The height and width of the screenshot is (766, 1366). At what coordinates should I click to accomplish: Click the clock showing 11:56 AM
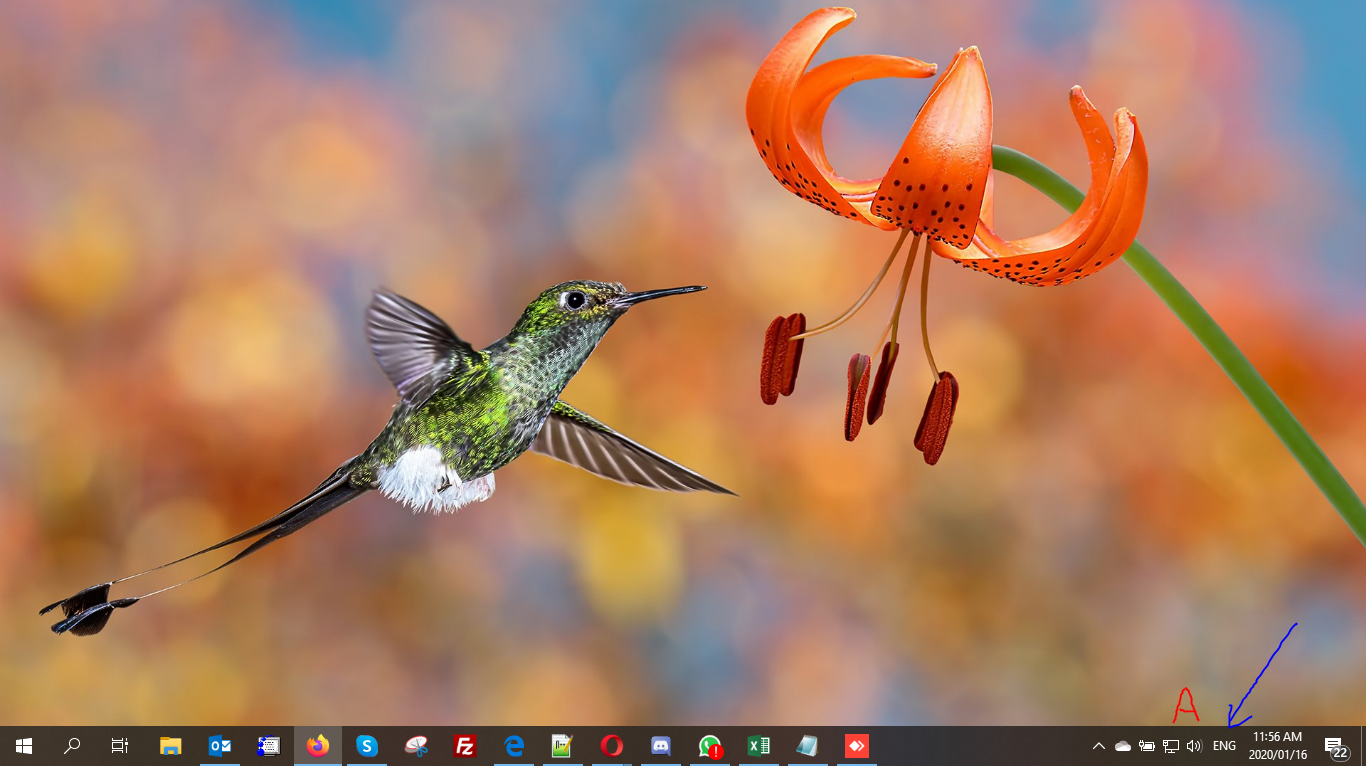(1277, 746)
